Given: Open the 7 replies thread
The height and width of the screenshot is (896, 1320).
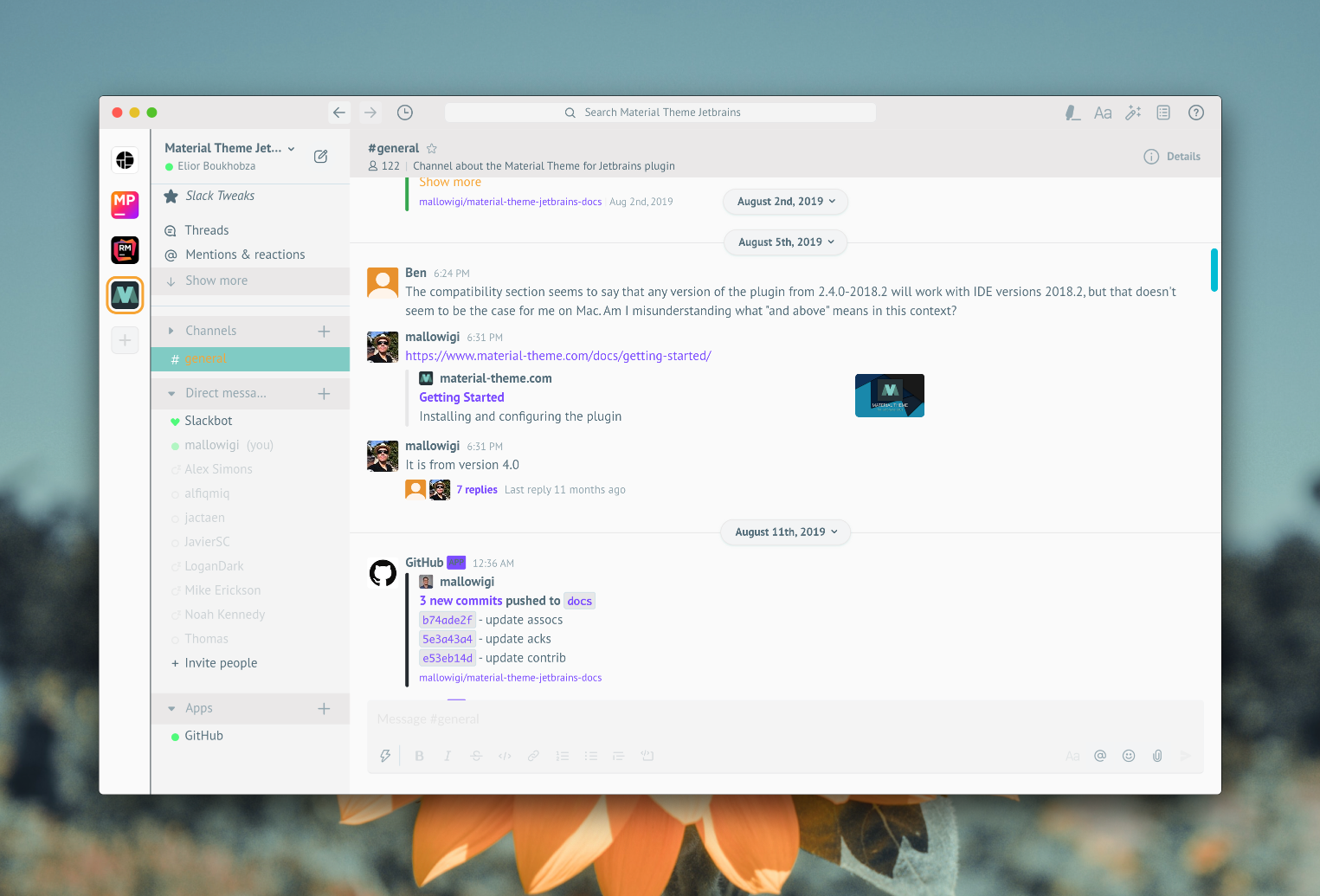Looking at the screenshot, I should point(477,490).
